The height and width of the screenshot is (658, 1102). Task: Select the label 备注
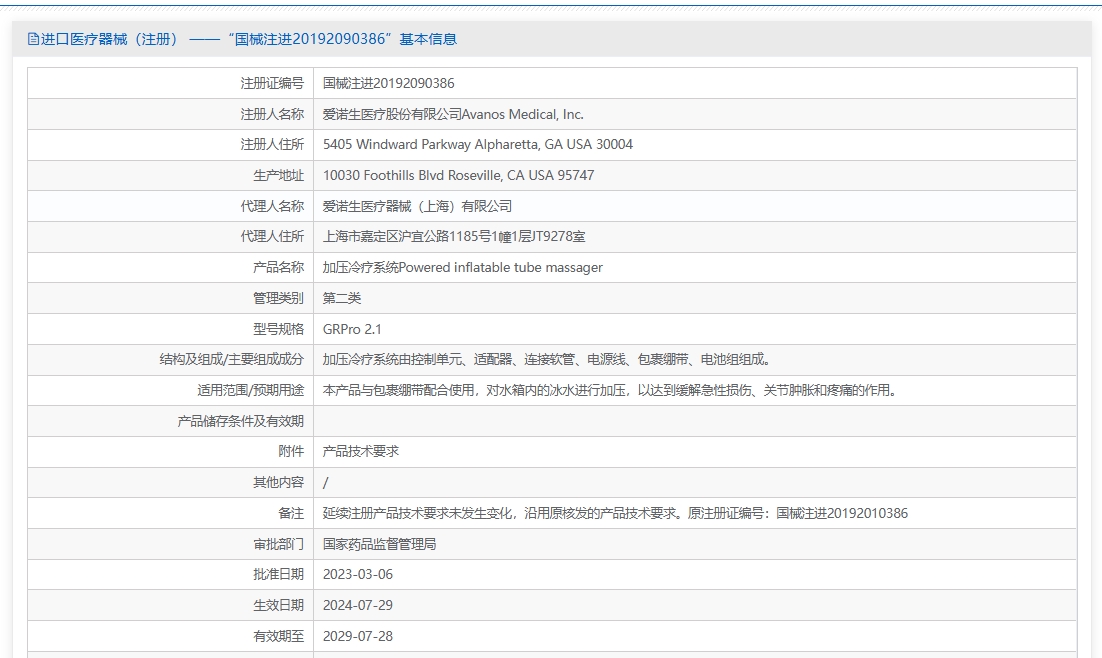[291, 513]
